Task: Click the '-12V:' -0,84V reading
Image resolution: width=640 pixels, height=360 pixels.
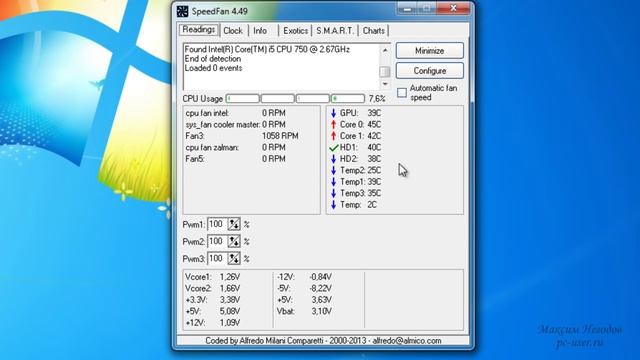Action: (x=304, y=277)
